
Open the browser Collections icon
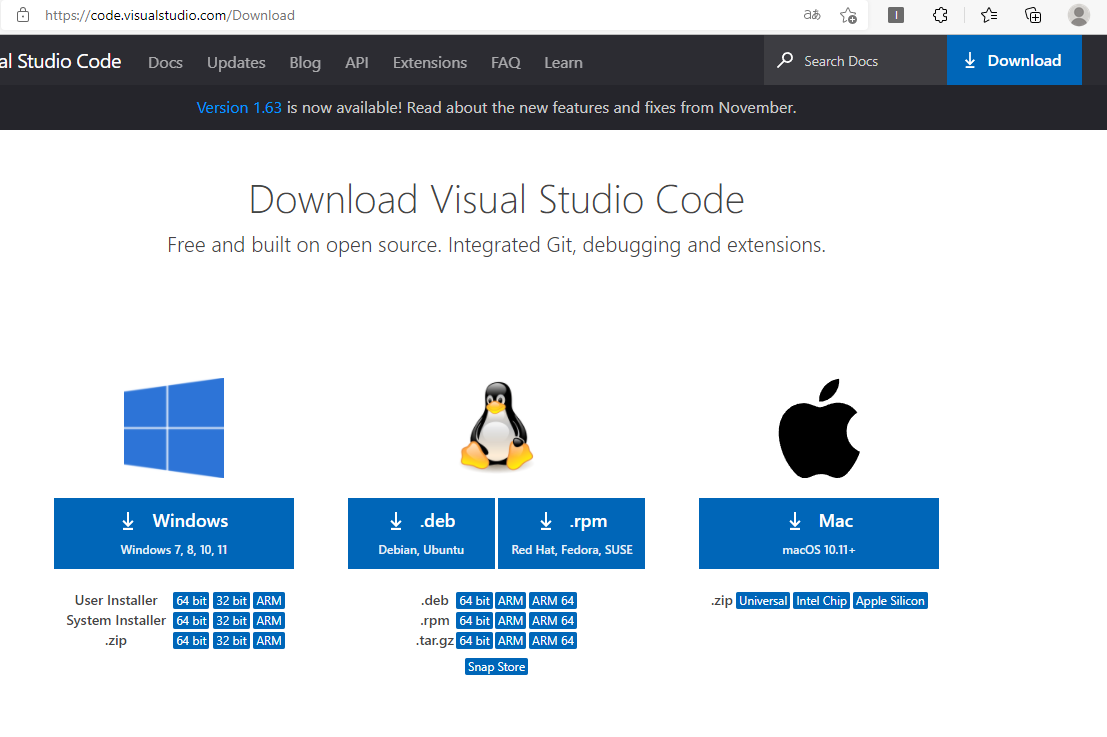tap(1033, 15)
